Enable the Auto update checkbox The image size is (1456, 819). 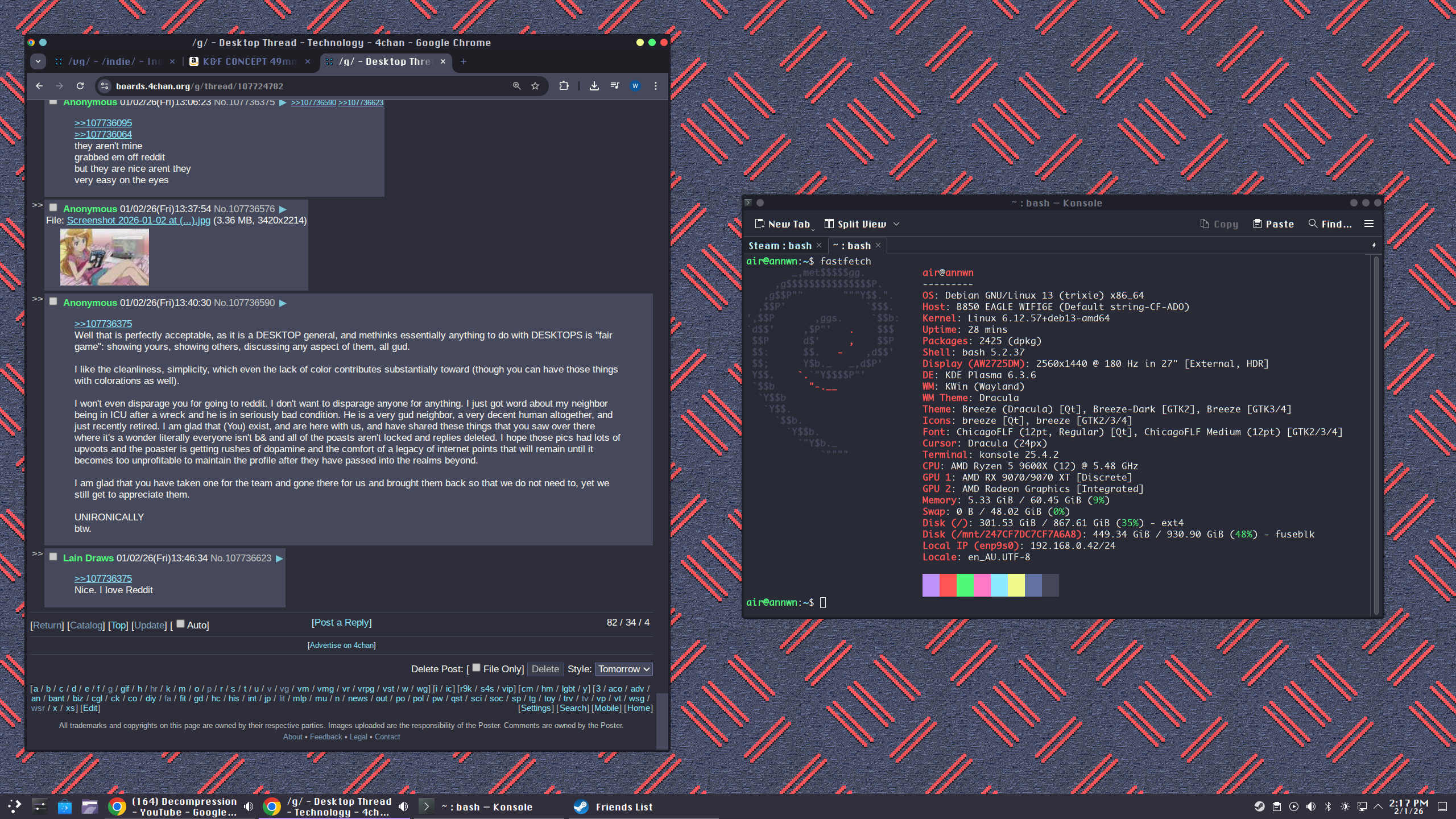pos(180,624)
